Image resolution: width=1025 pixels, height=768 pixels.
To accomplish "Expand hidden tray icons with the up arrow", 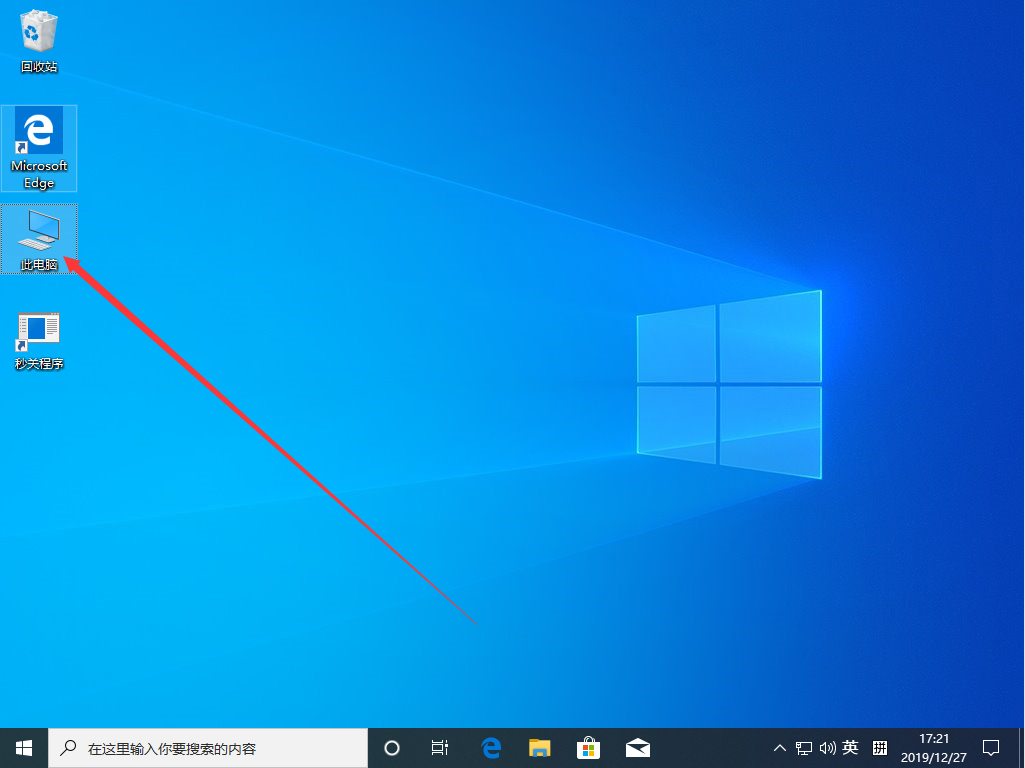I will click(779, 747).
